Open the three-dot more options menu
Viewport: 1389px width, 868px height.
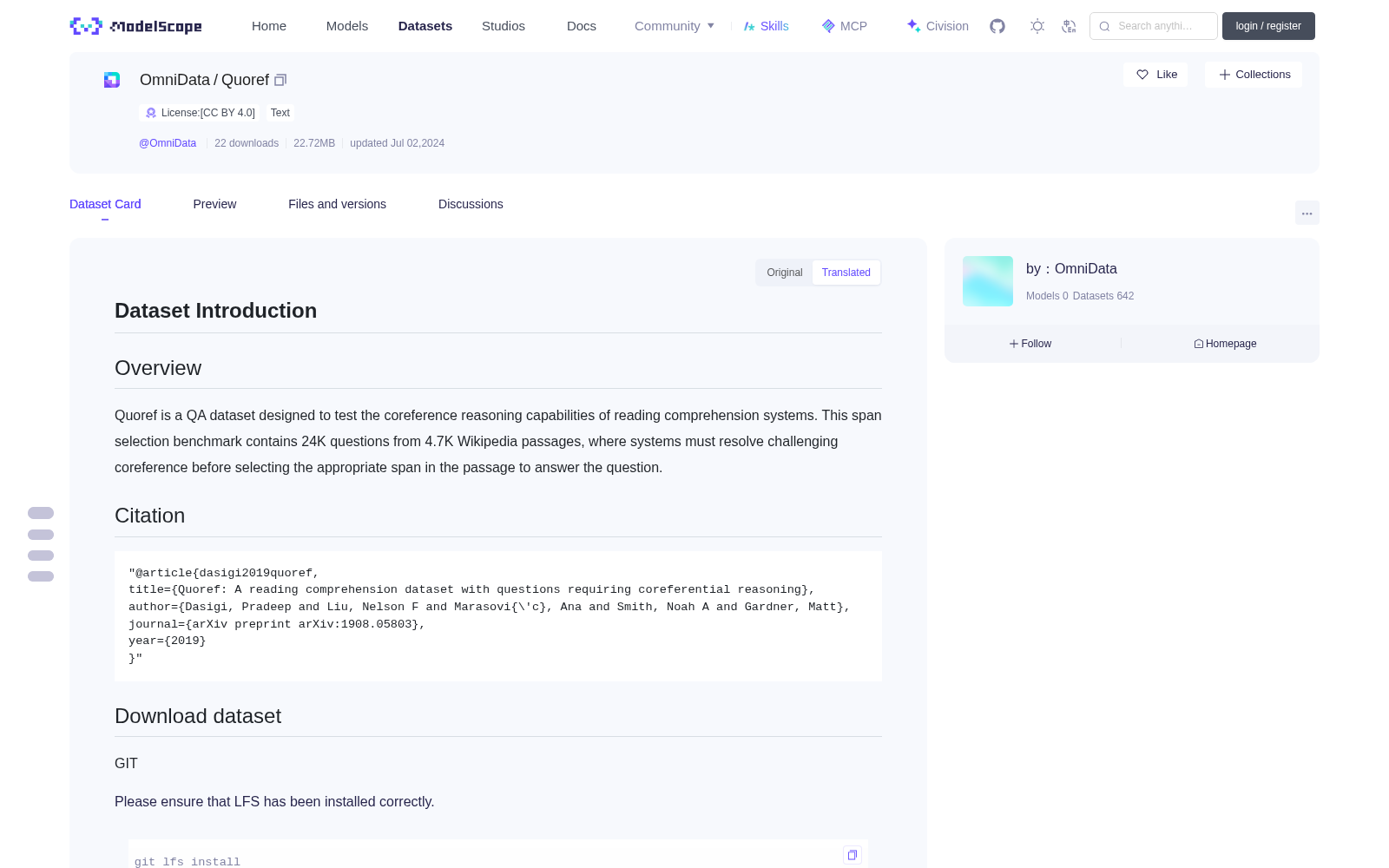point(1307,213)
